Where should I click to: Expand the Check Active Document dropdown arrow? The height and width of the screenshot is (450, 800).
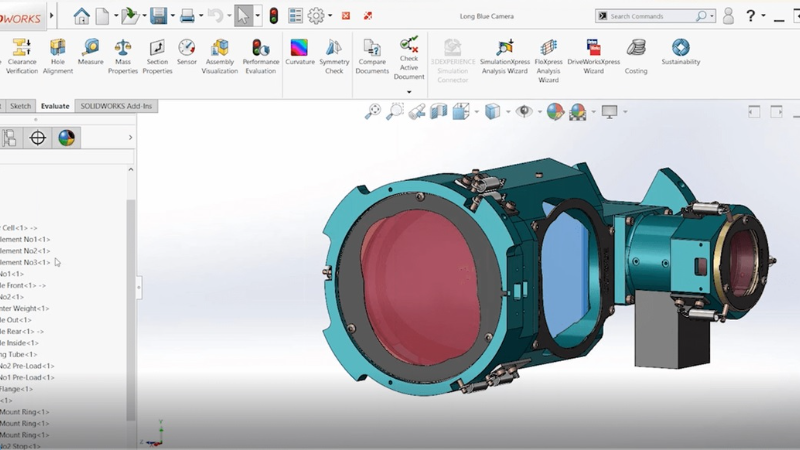(409, 92)
